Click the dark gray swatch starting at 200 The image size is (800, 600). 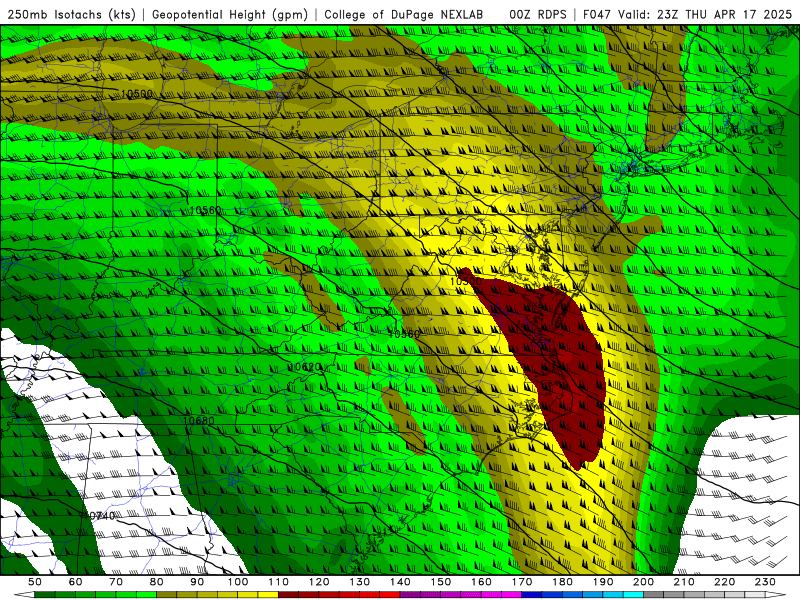click(x=654, y=595)
